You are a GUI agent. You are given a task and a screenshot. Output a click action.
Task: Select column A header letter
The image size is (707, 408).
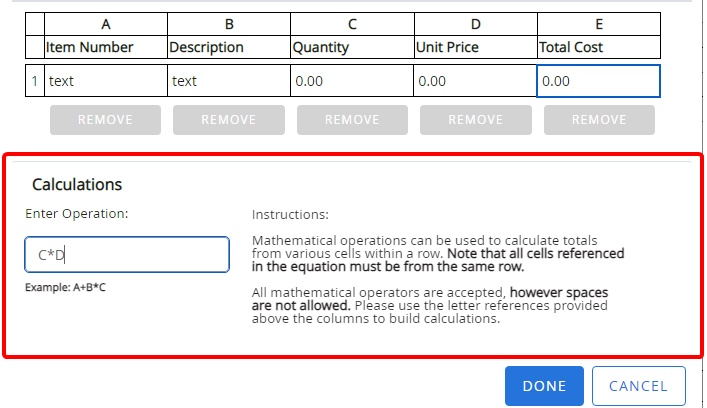[x=105, y=24]
